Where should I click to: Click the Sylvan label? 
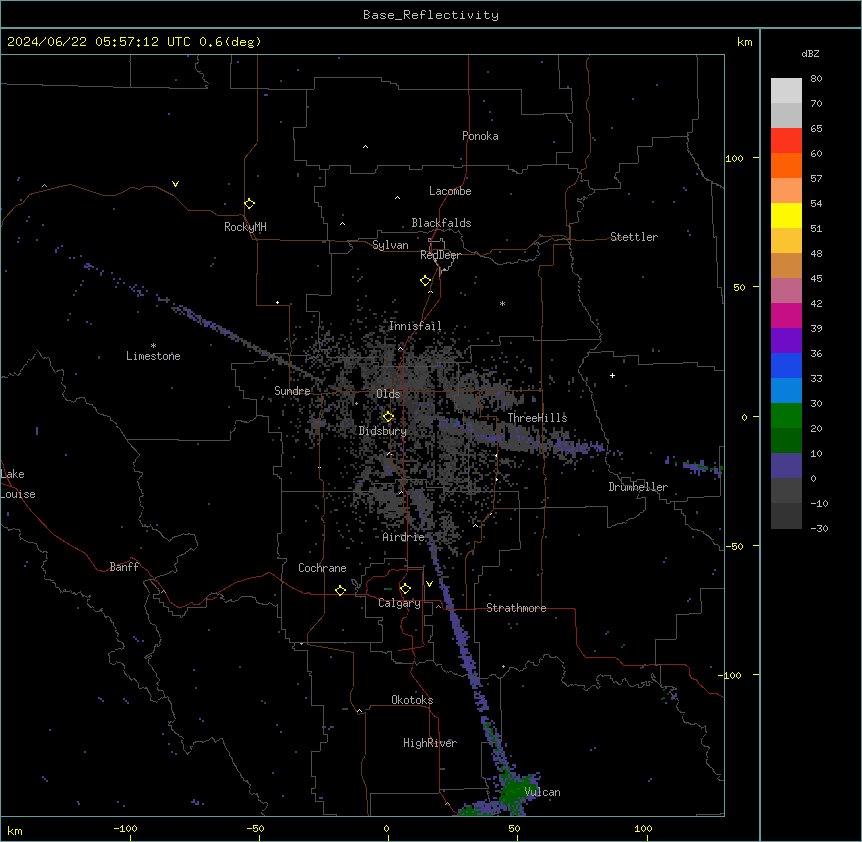(x=390, y=245)
